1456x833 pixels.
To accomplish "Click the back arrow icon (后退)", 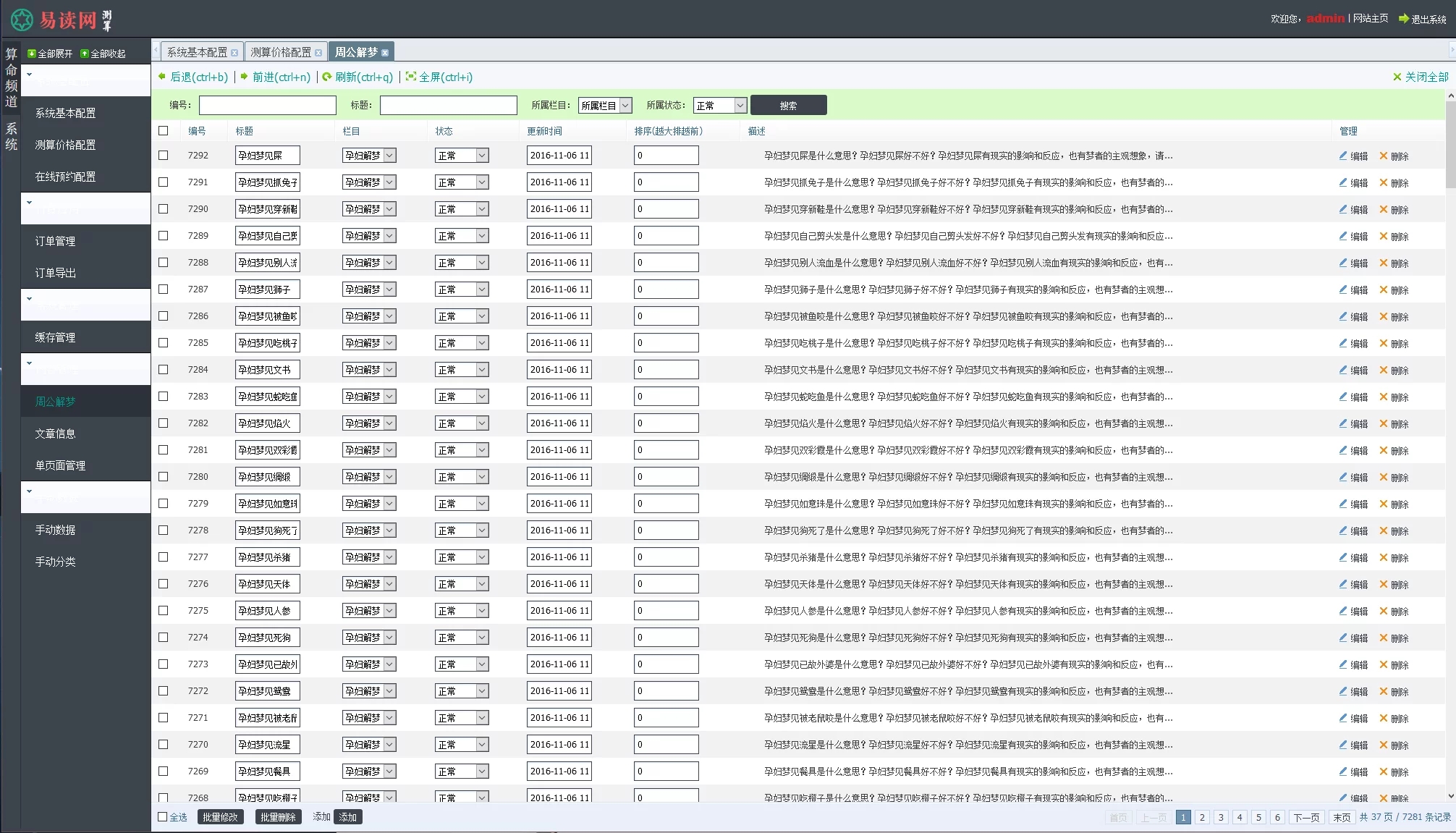I will 162,76.
